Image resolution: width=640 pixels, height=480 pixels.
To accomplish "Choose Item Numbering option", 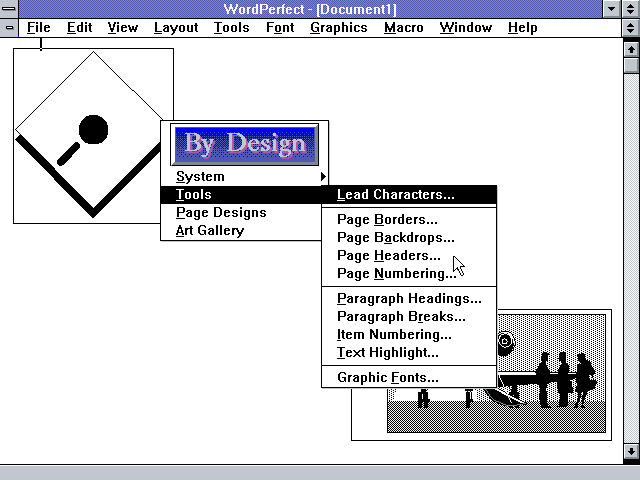I will coord(409,335).
